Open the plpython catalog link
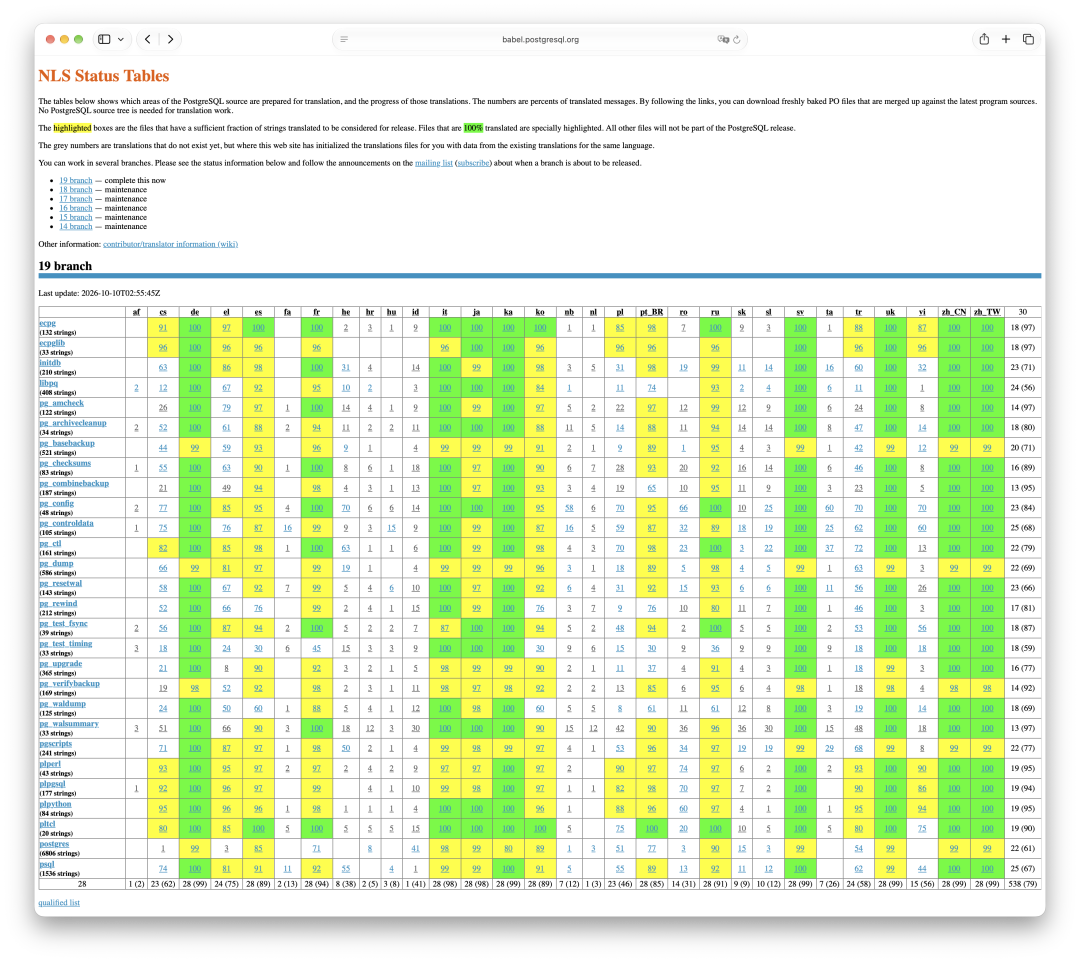This screenshot has height=962, width=1080. 56,804
